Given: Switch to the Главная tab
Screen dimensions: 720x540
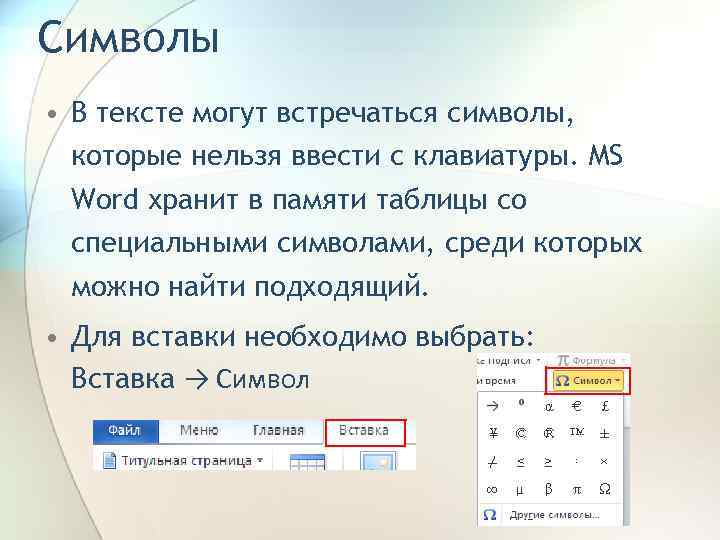Looking at the screenshot, I should click(278, 431).
